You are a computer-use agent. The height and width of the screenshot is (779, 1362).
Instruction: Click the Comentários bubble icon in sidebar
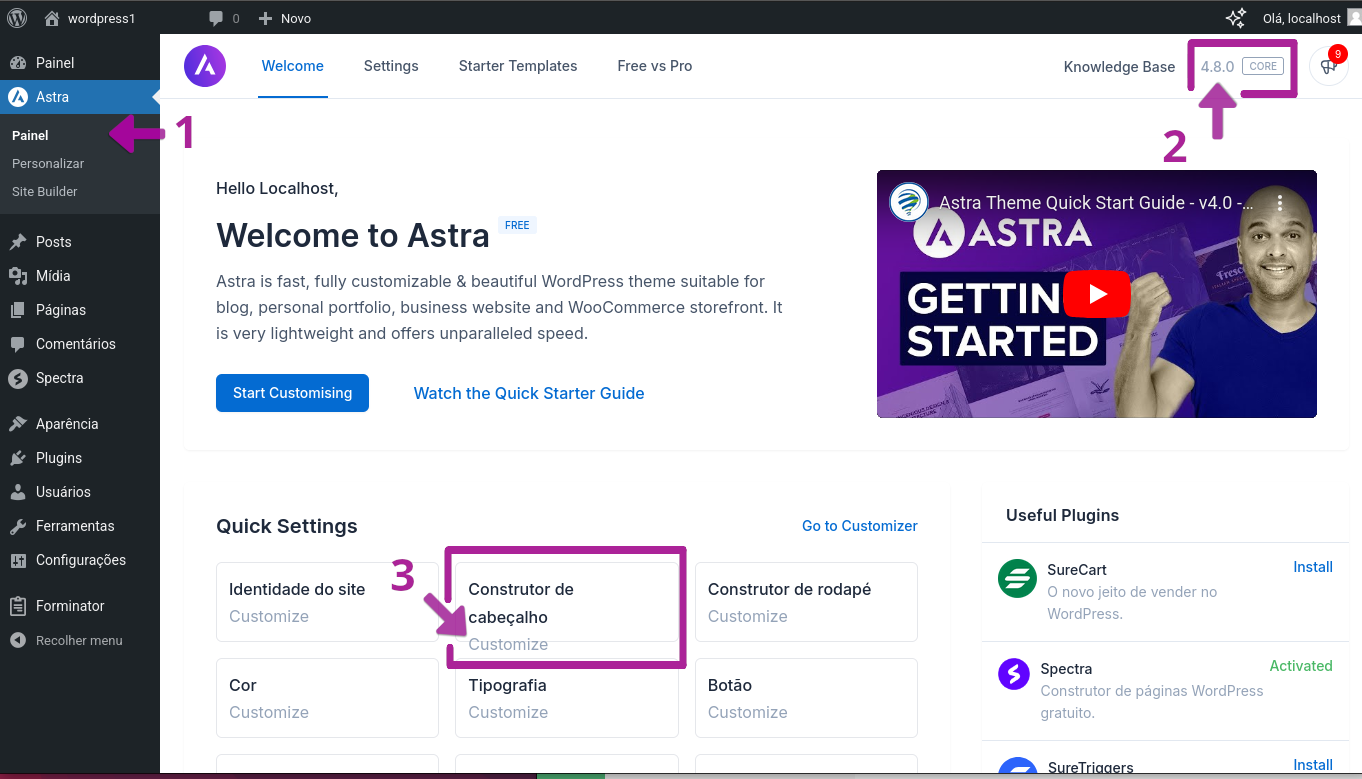click(18, 344)
